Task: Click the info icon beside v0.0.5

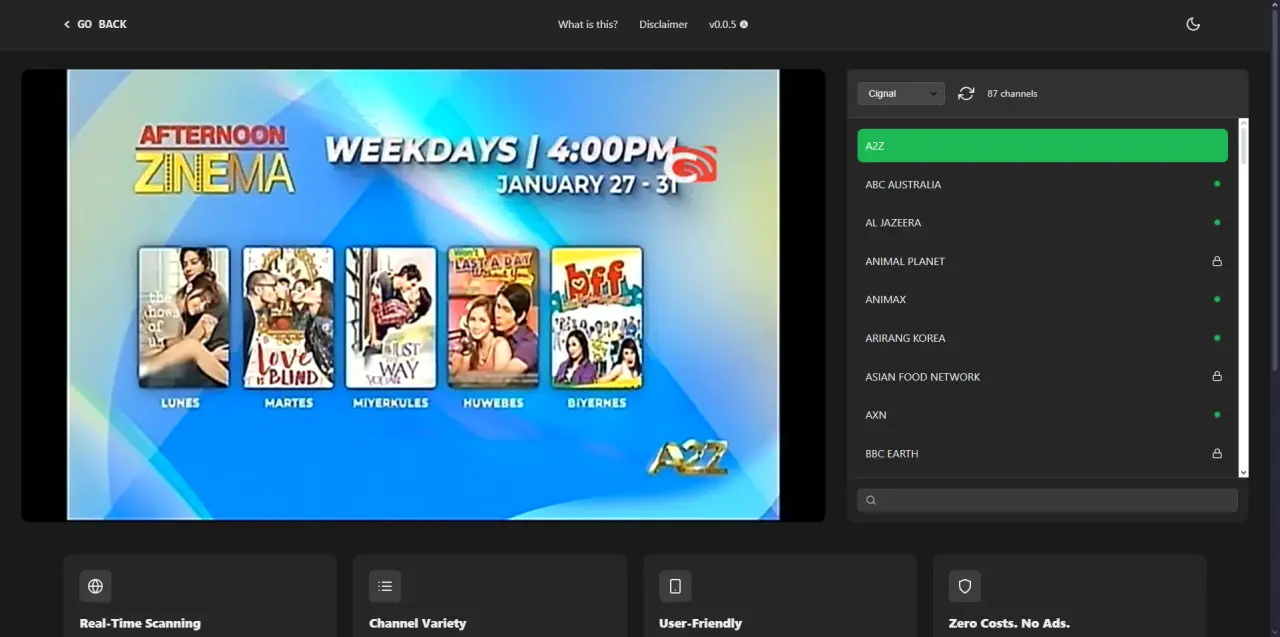Action: tap(744, 24)
